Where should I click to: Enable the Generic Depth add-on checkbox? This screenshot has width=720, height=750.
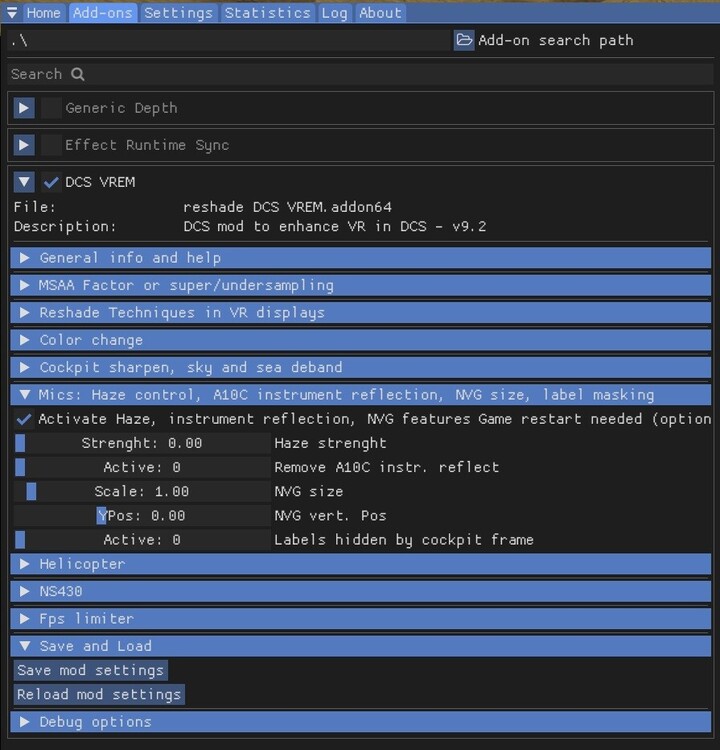coord(51,108)
